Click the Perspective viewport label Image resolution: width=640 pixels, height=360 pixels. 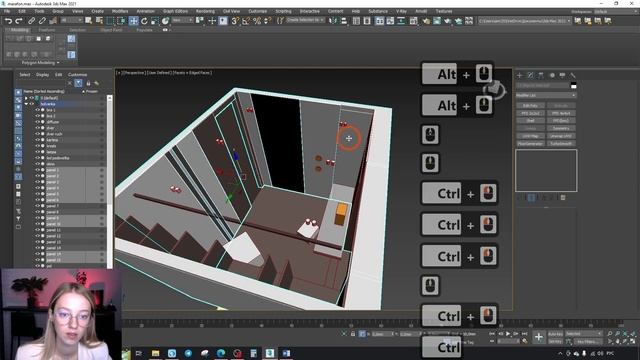[133, 73]
